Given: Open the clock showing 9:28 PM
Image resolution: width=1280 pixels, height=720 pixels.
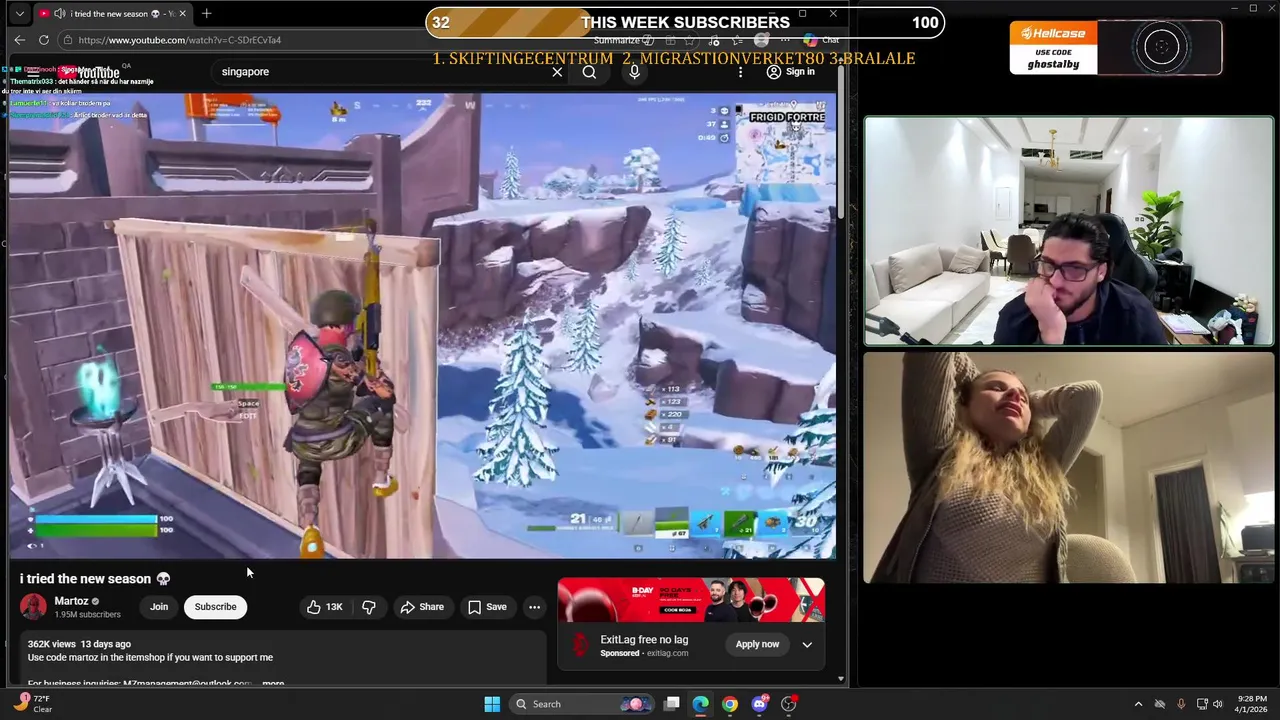Looking at the screenshot, I should (1251, 704).
